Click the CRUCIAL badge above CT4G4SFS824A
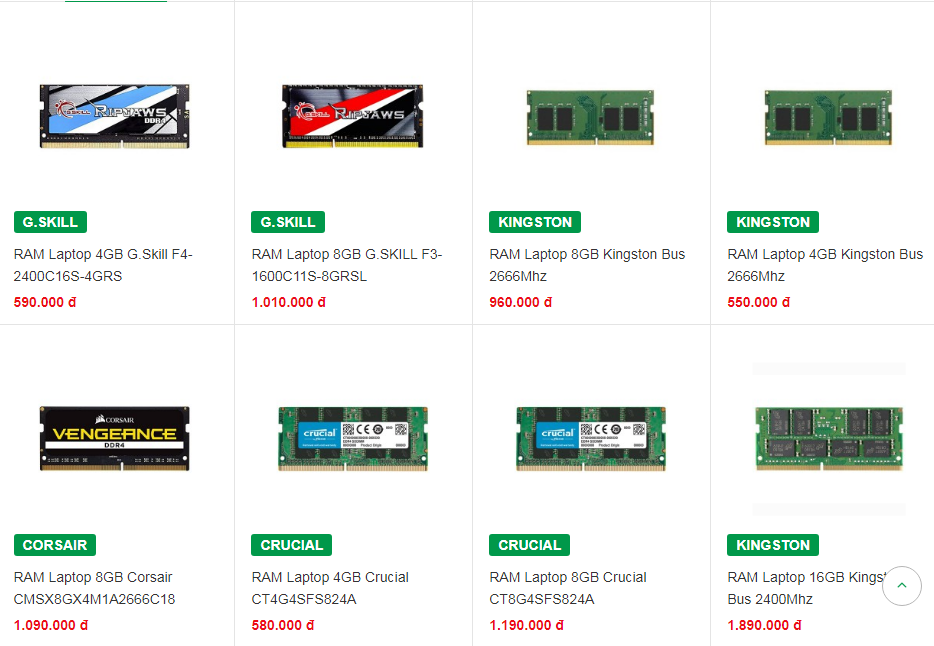 click(x=291, y=545)
